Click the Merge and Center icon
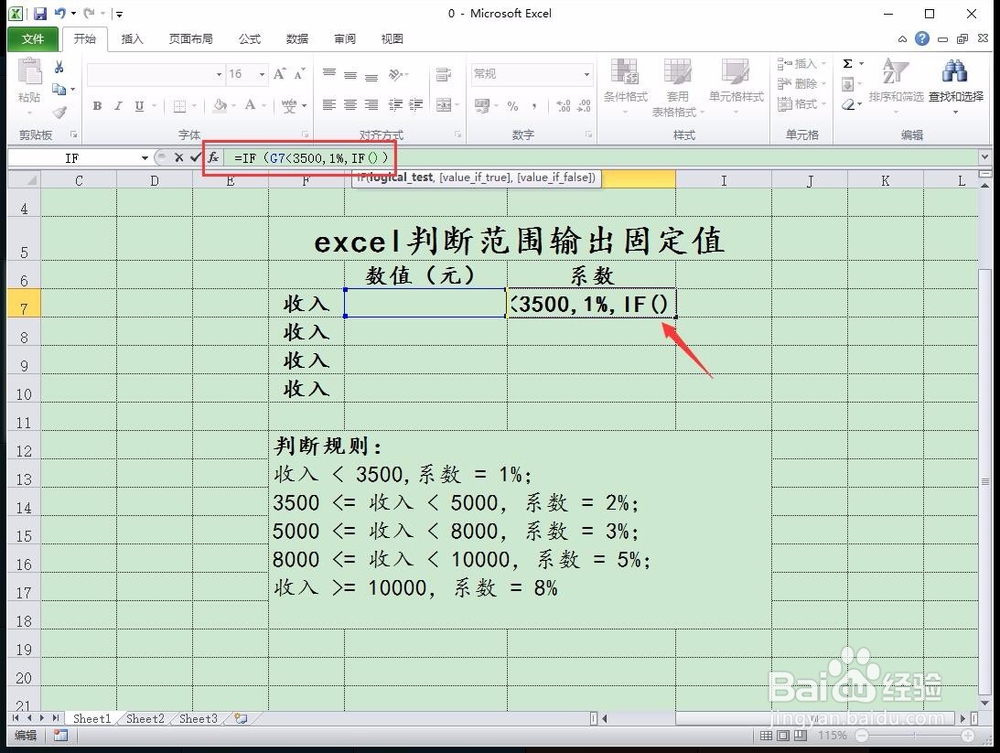Viewport: 1000px width, 753px height. (x=443, y=105)
